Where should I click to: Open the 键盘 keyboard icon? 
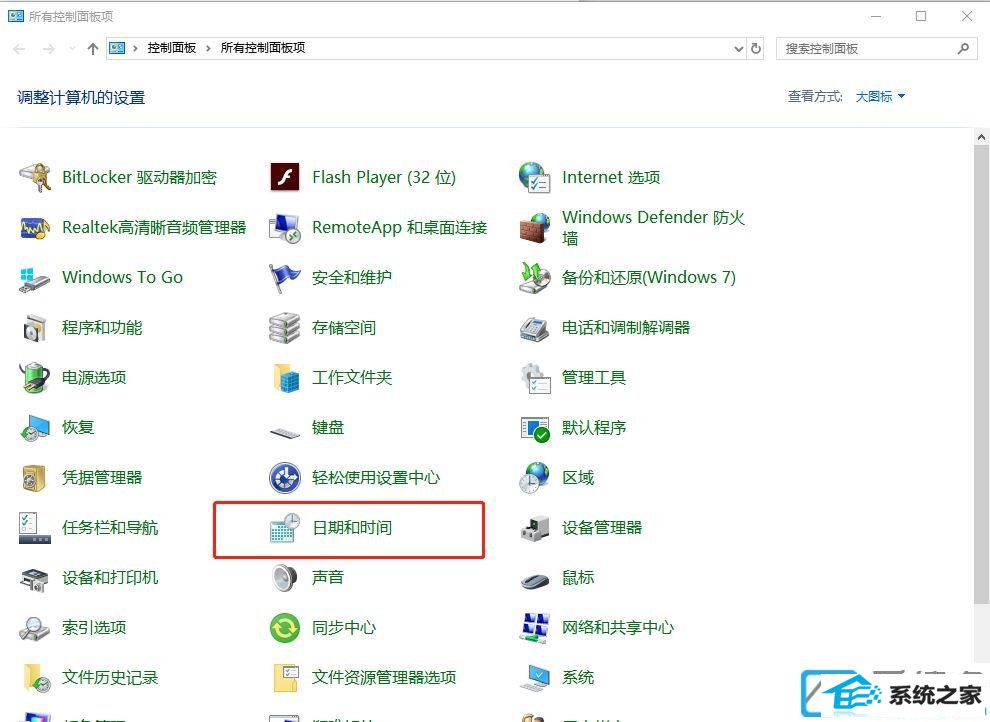tap(285, 433)
